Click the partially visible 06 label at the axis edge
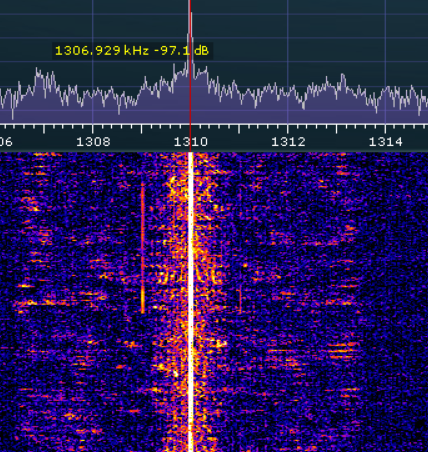The height and width of the screenshot is (452, 428). pyautogui.click(x=6, y=142)
